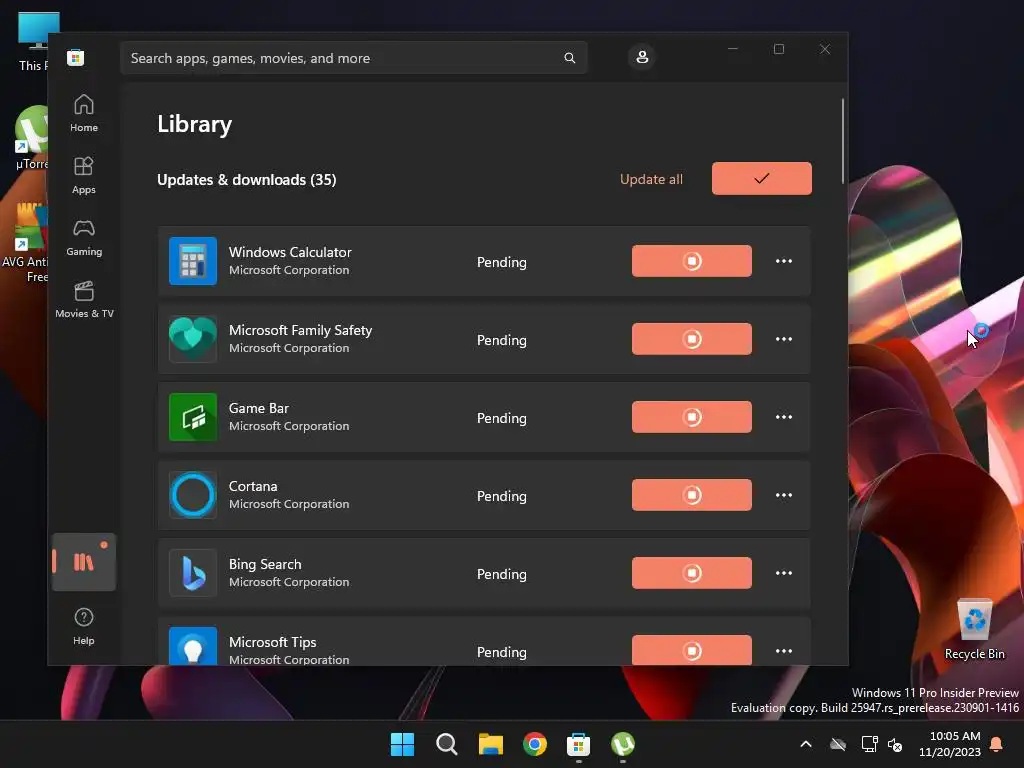Maximize the Microsoft Store window
Screen dimensions: 1024x768
(x=778, y=49)
